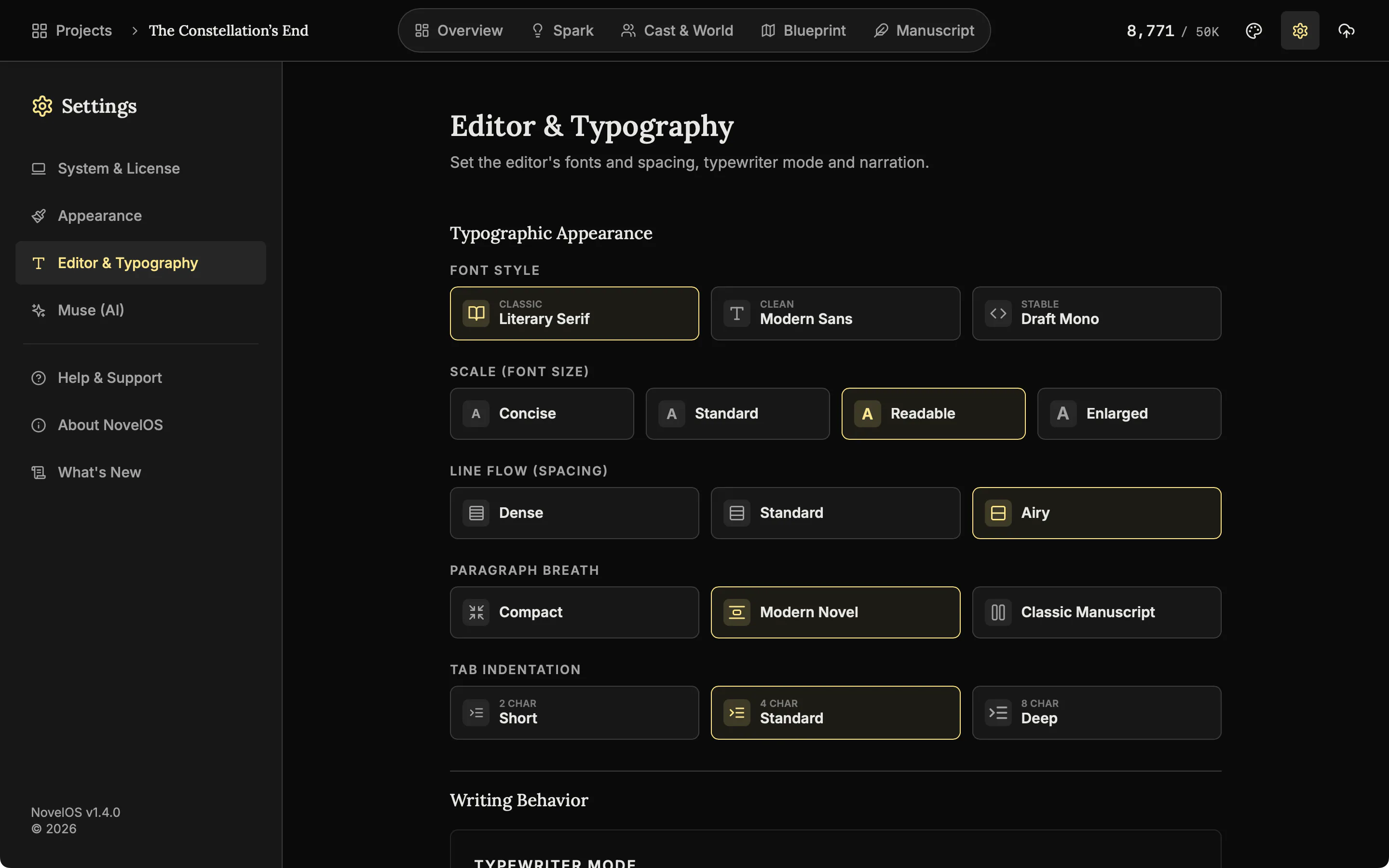Click the scroll icon beside What's New
Viewport: 1389px width, 868px height.
click(x=39, y=473)
